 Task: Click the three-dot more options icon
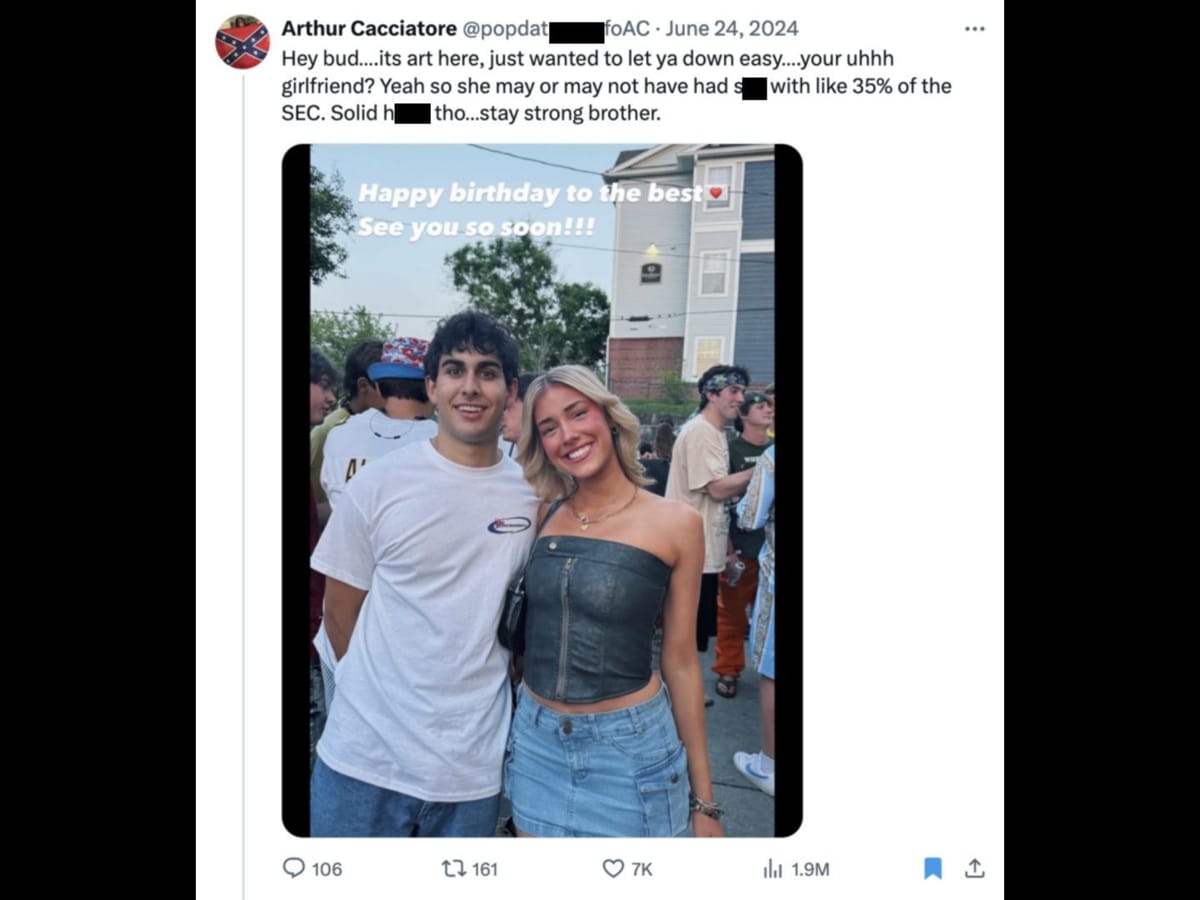975,28
